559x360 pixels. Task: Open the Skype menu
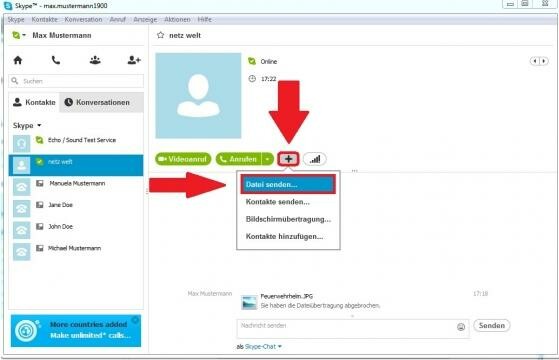pyautogui.click(x=16, y=19)
